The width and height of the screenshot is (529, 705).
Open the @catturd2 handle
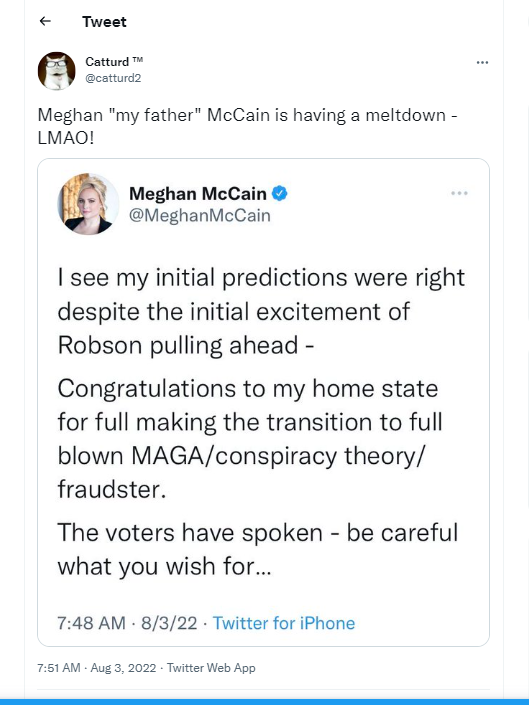(113, 78)
